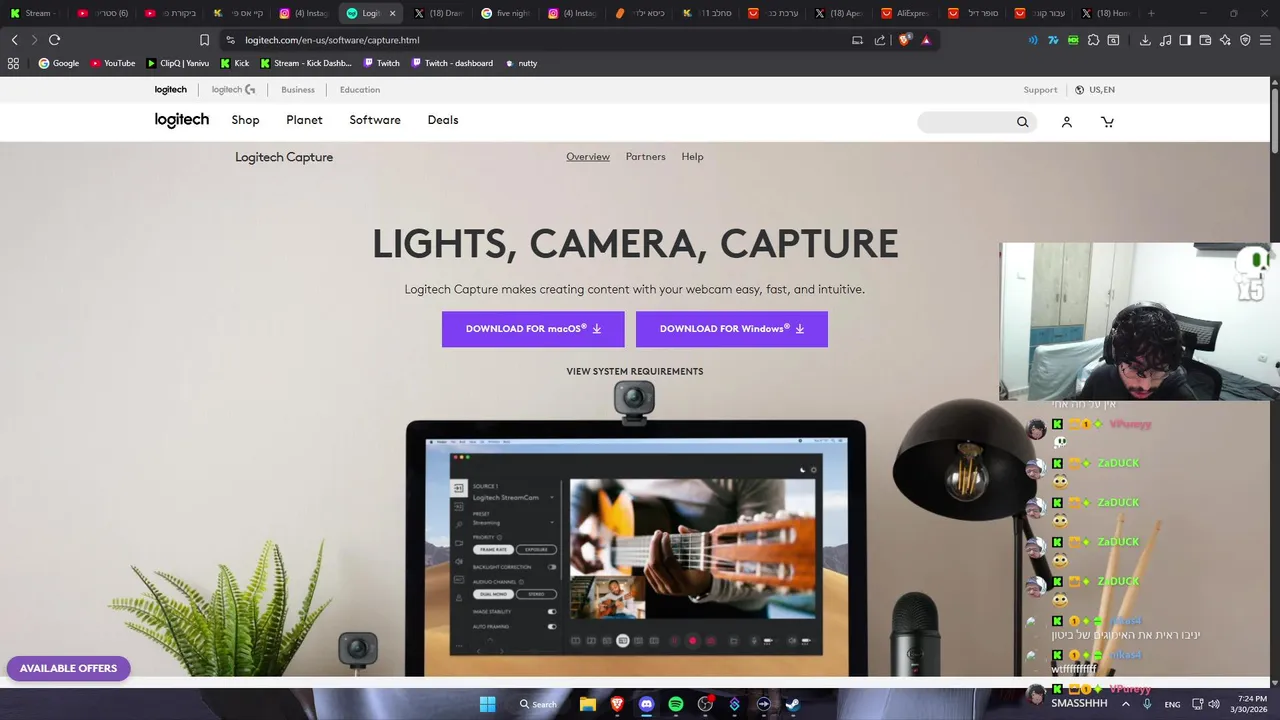Open the YouTube bookmark
This screenshot has height=720, width=1280.
(x=113, y=63)
